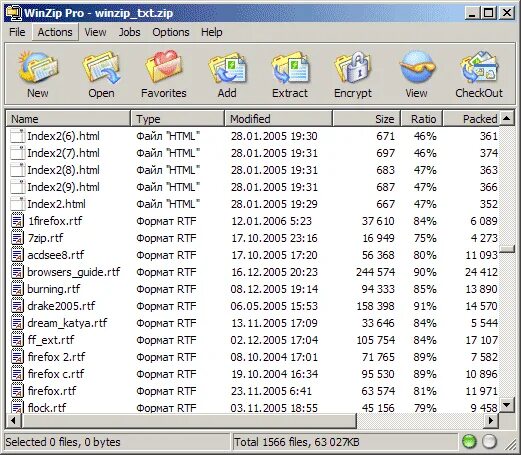Click the Extract toolbar icon
This screenshot has height=455, width=521.
click(290, 67)
